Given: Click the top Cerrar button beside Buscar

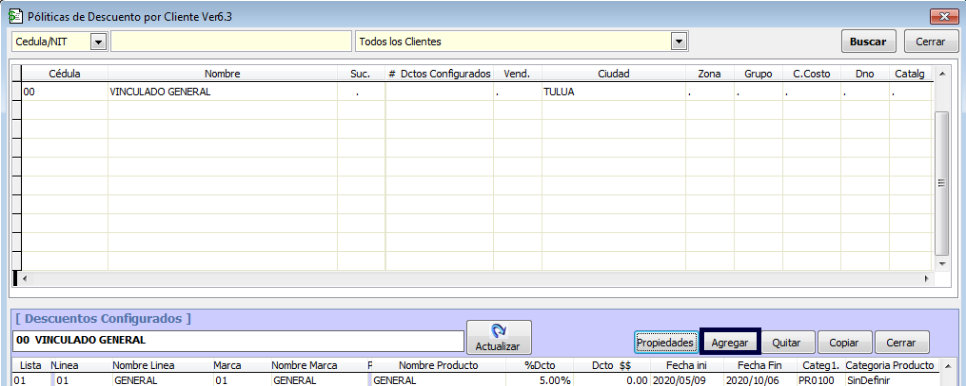Looking at the screenshot, I should (x=930, y=42).
